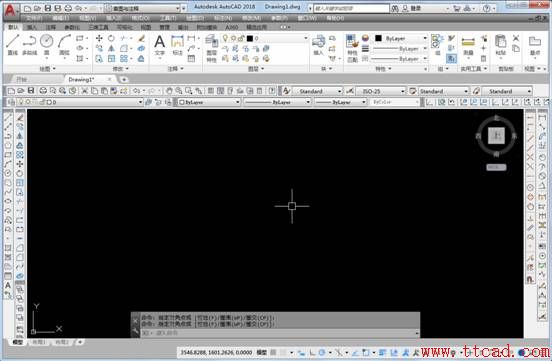Image resolution: width=552 pixels, height=361 pixels.
Task: Toggle Model space (模型) button in the status bar
Action: (262, 352)
